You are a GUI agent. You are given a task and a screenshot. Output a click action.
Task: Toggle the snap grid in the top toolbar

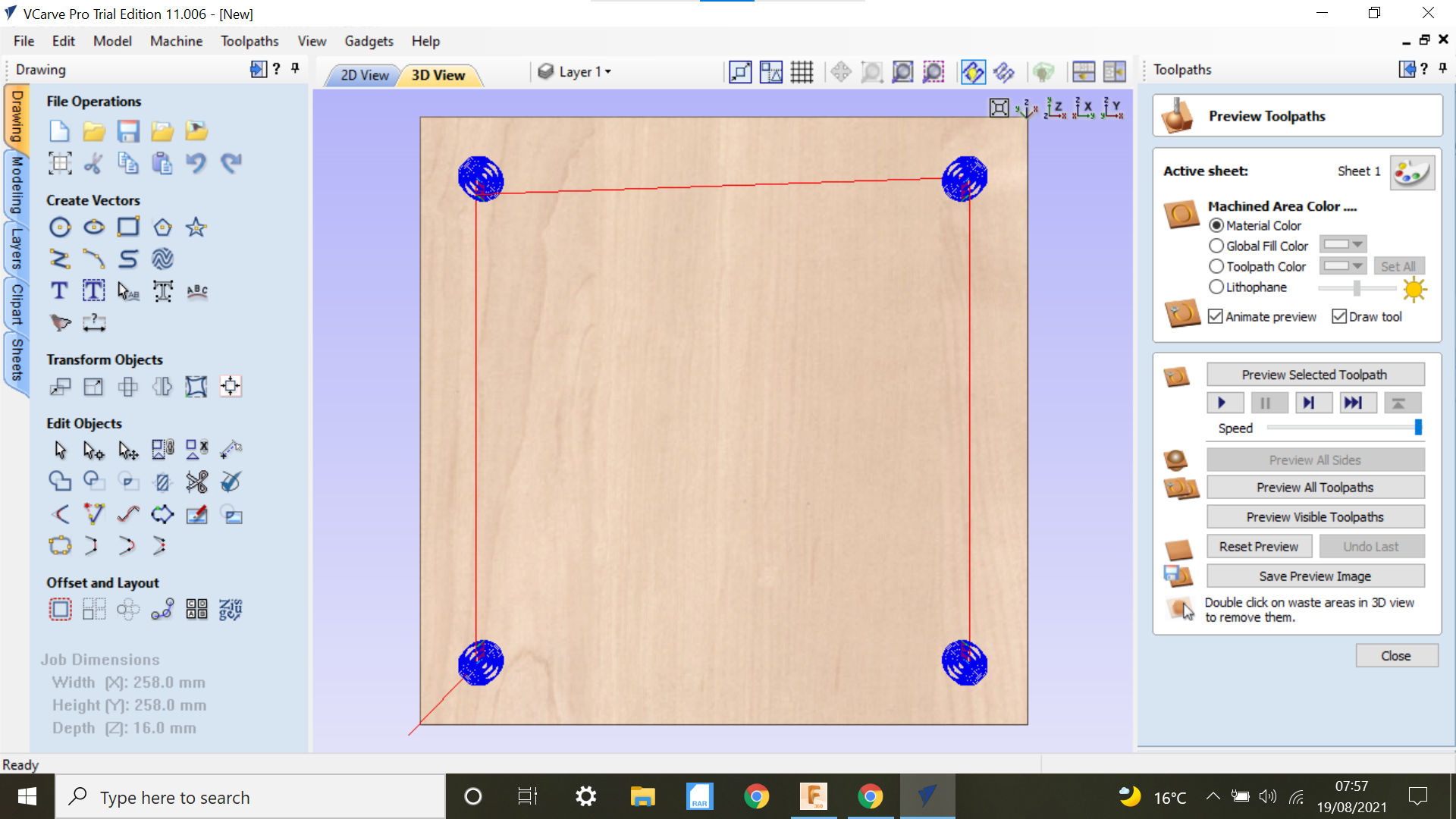[802, 72]
